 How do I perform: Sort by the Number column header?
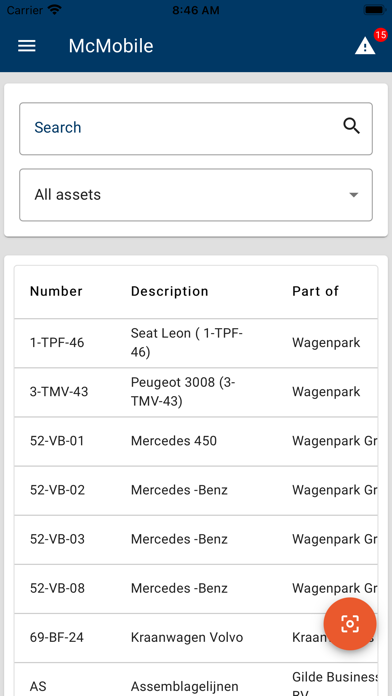pyautogui.click(x=56, y=291)
